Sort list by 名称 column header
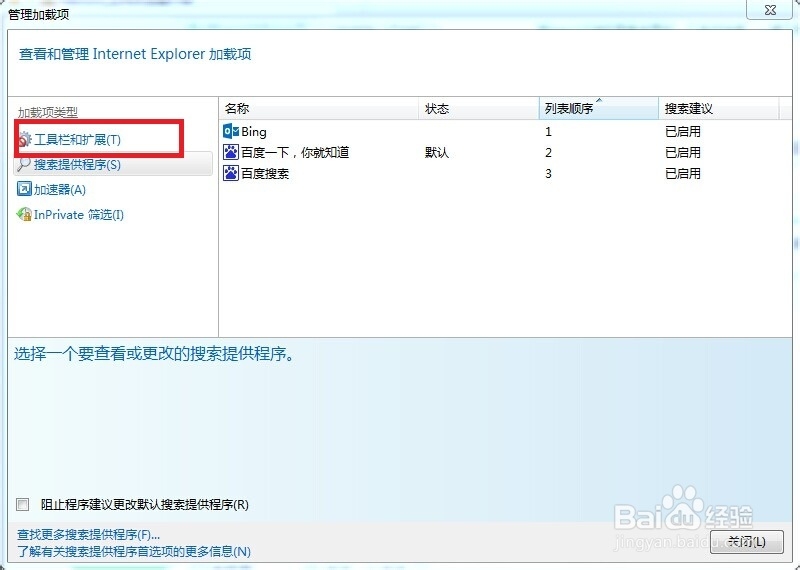This screenshot has width=800, height=570. tap(319, 108)
